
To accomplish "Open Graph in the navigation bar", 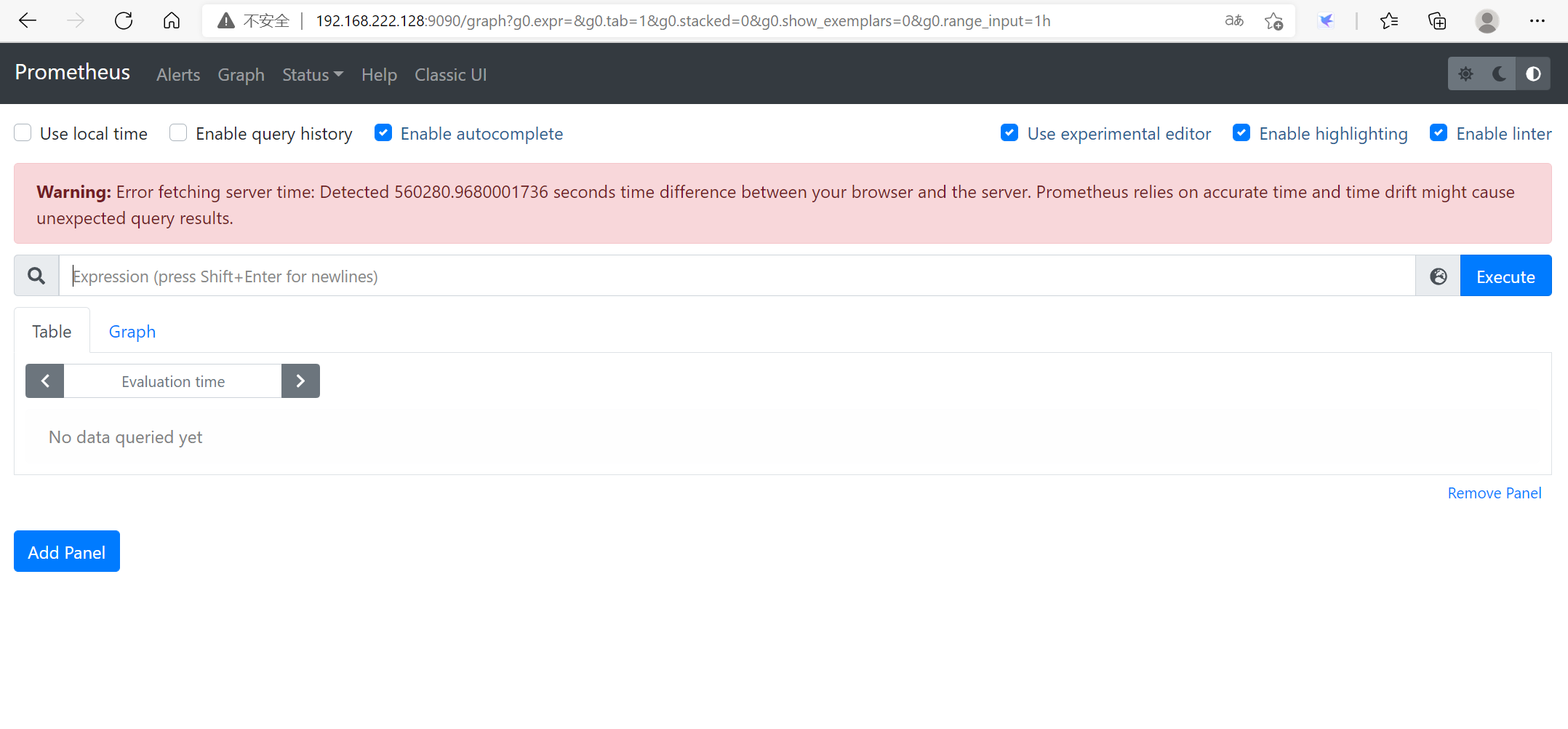I will tap(241, 75).
